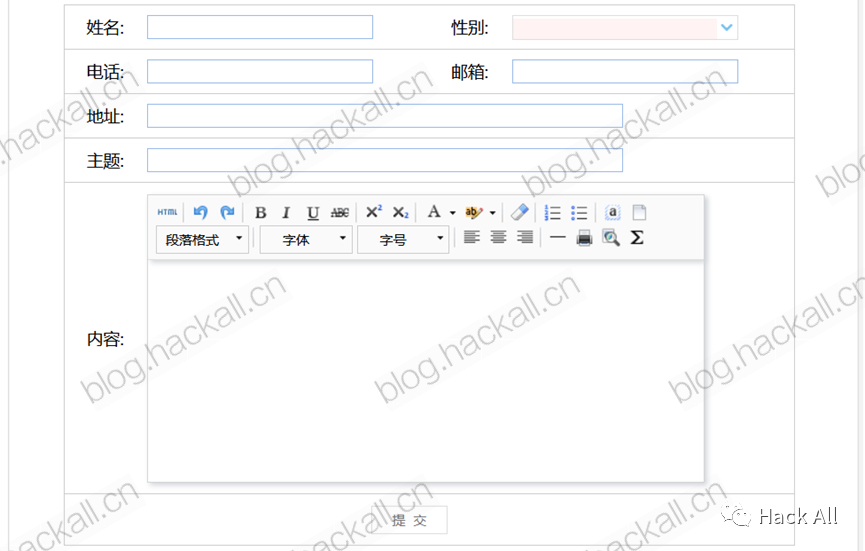Insert horizontal rule line
Viewport: 865px width, 551px height.
point(558,238)
